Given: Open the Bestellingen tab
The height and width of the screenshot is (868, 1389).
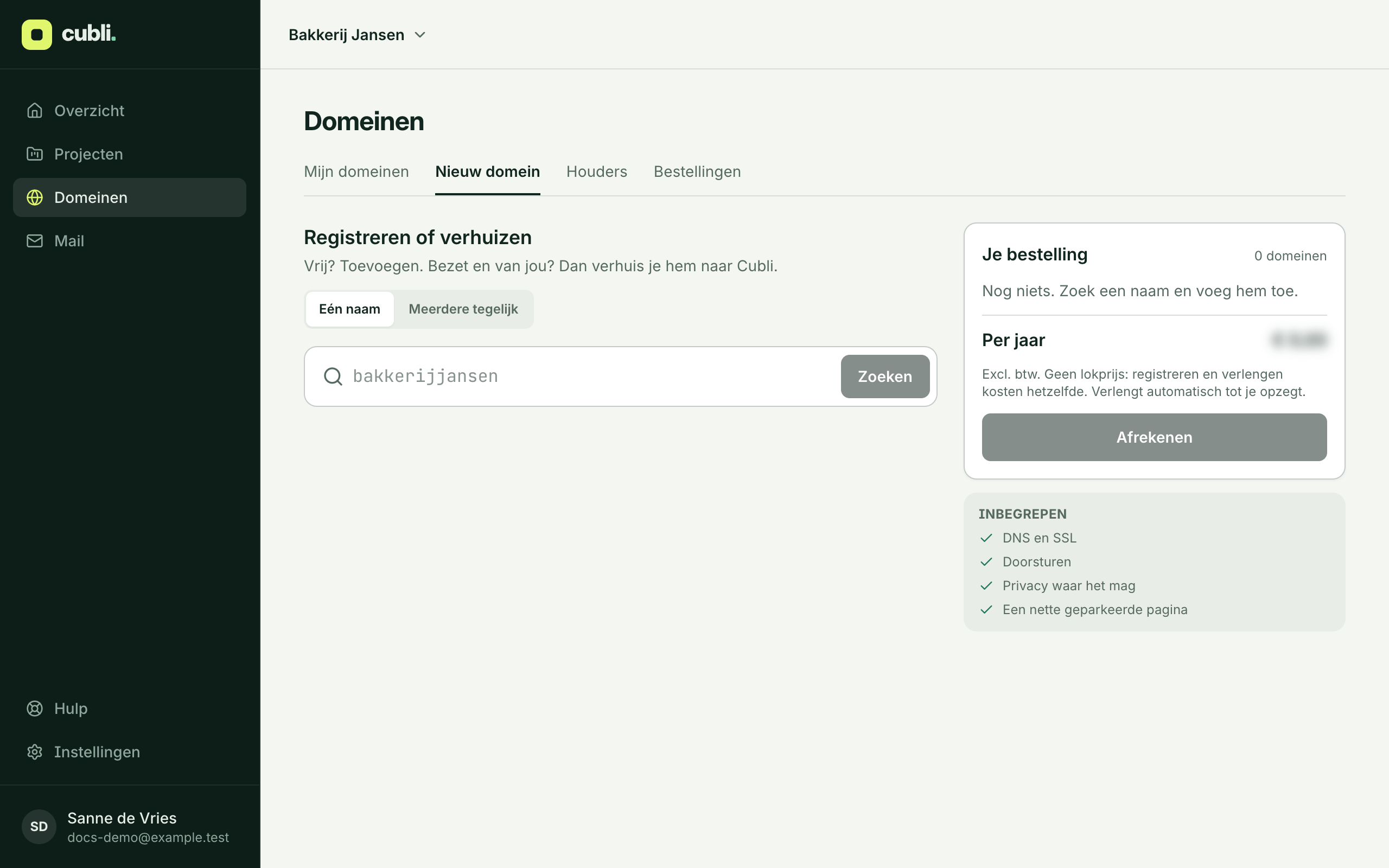Looking at the screenshot, I should pos(697,171).
